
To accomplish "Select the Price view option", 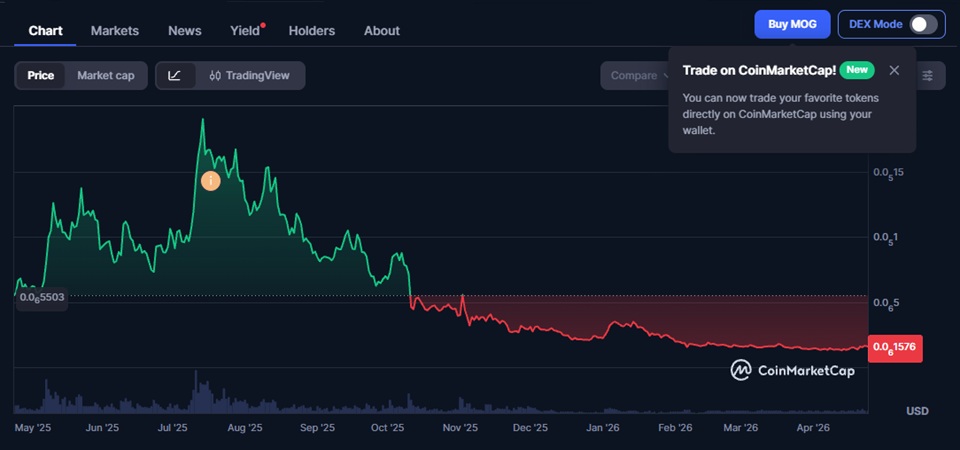I will (x=40, y=75).
